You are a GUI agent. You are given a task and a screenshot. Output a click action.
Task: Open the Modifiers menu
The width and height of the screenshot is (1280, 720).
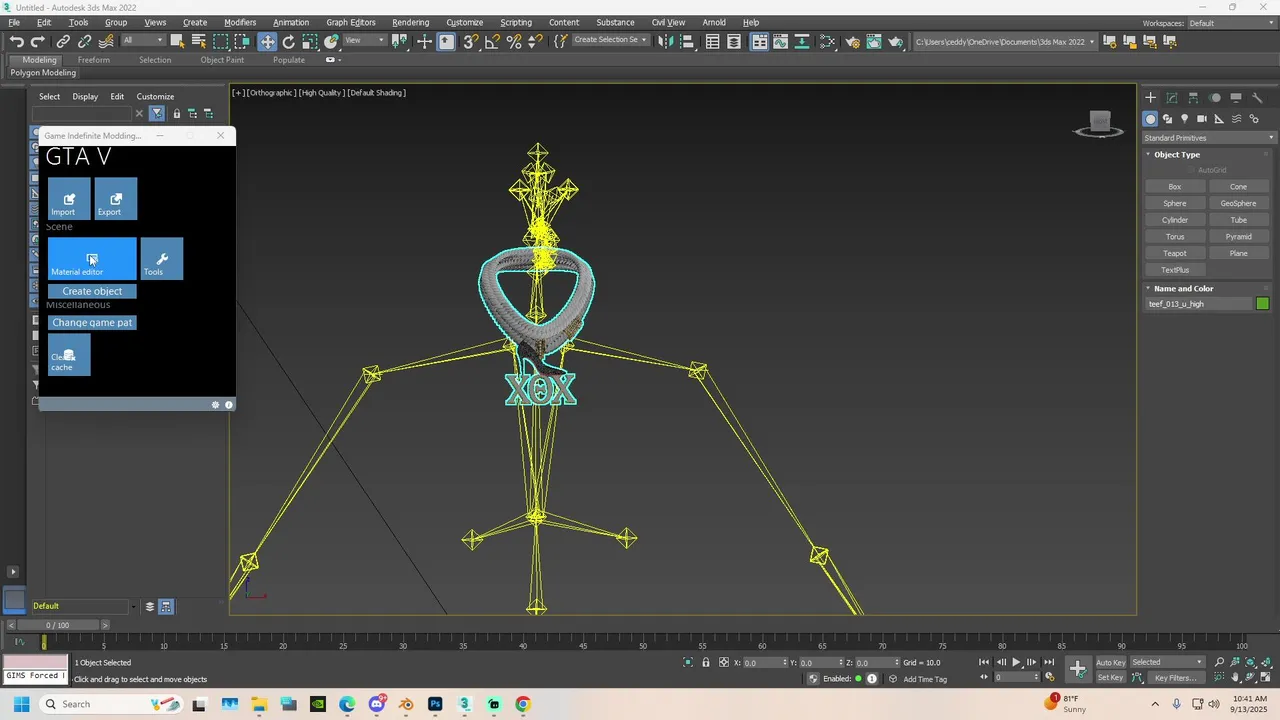coord(240,22)
